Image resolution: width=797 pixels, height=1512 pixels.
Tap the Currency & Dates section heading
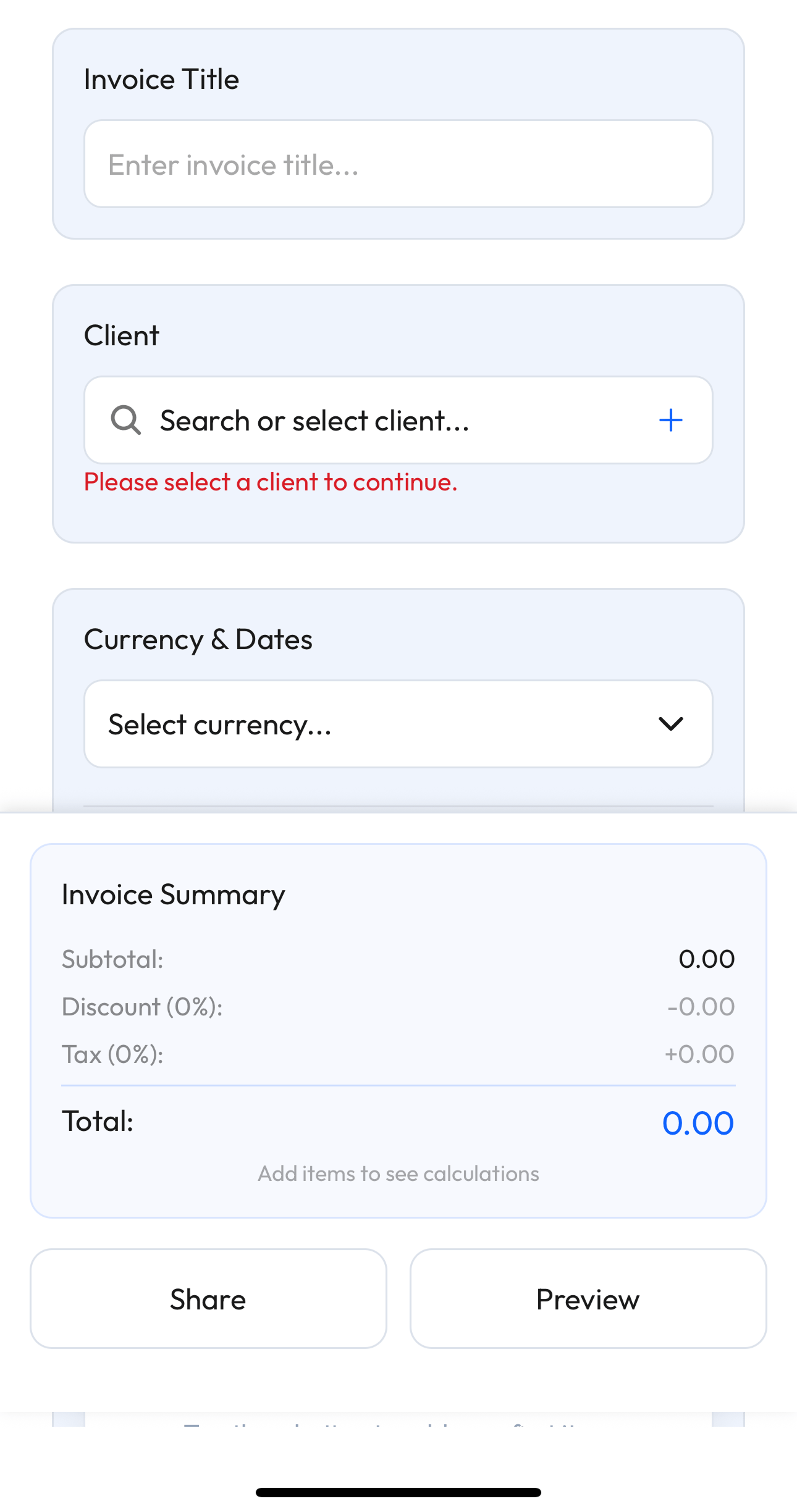[198, 640]
